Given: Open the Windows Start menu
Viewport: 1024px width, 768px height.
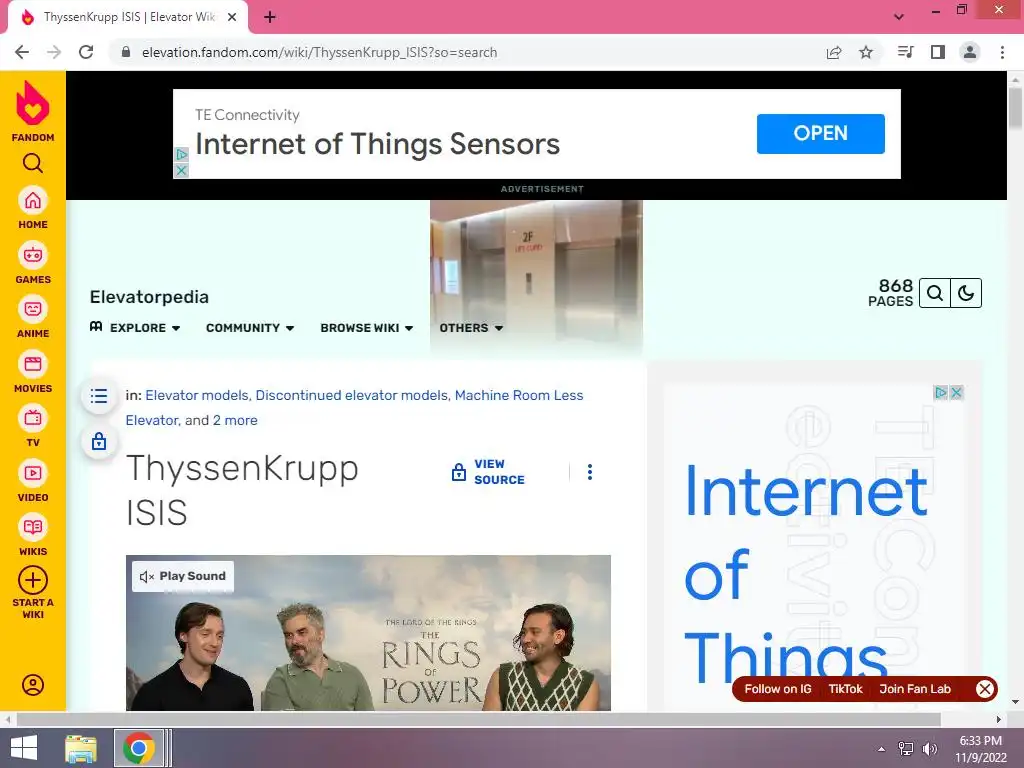Looking at the screenshot, I should (24, 748).
